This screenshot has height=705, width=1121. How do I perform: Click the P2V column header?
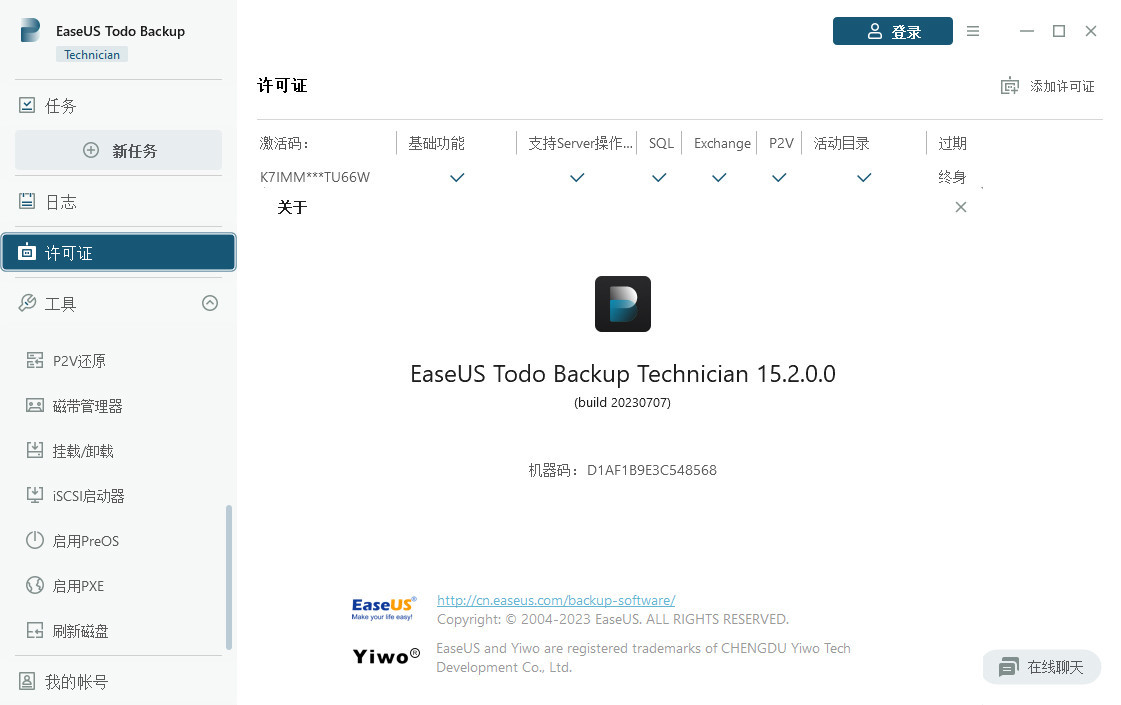point(781,143)
